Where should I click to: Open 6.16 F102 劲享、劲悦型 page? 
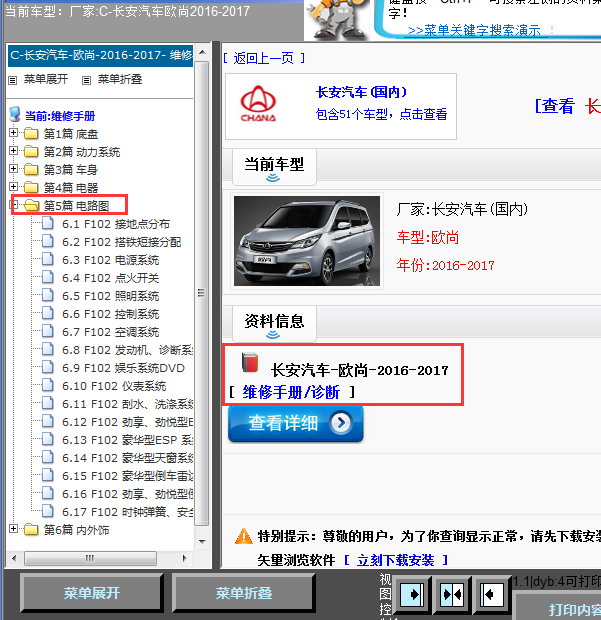(x=127, y=494)
